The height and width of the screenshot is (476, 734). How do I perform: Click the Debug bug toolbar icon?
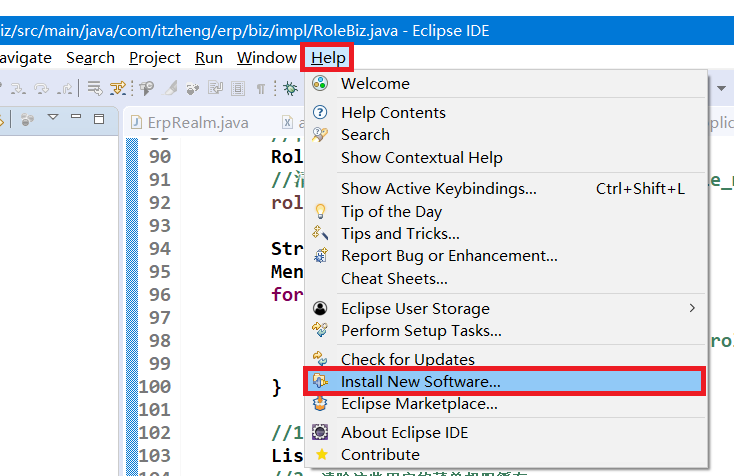[291, 88]
